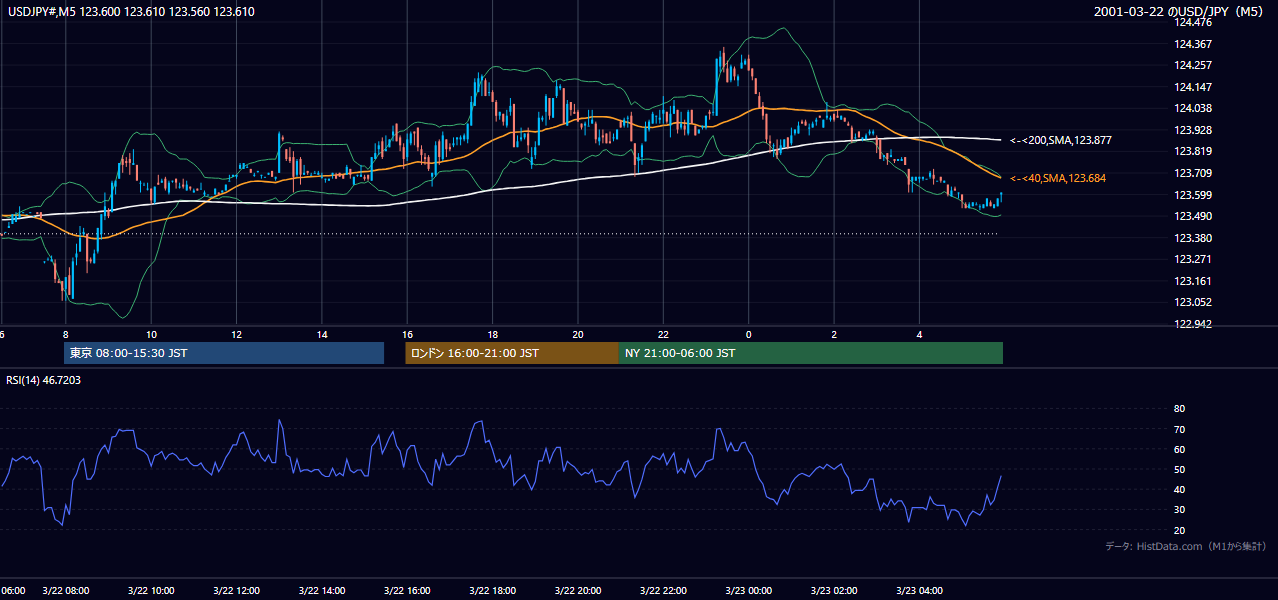1278x600 pixels.
Task: Click the 3/22 20:00 time axis label
Action: coord(578,591)
